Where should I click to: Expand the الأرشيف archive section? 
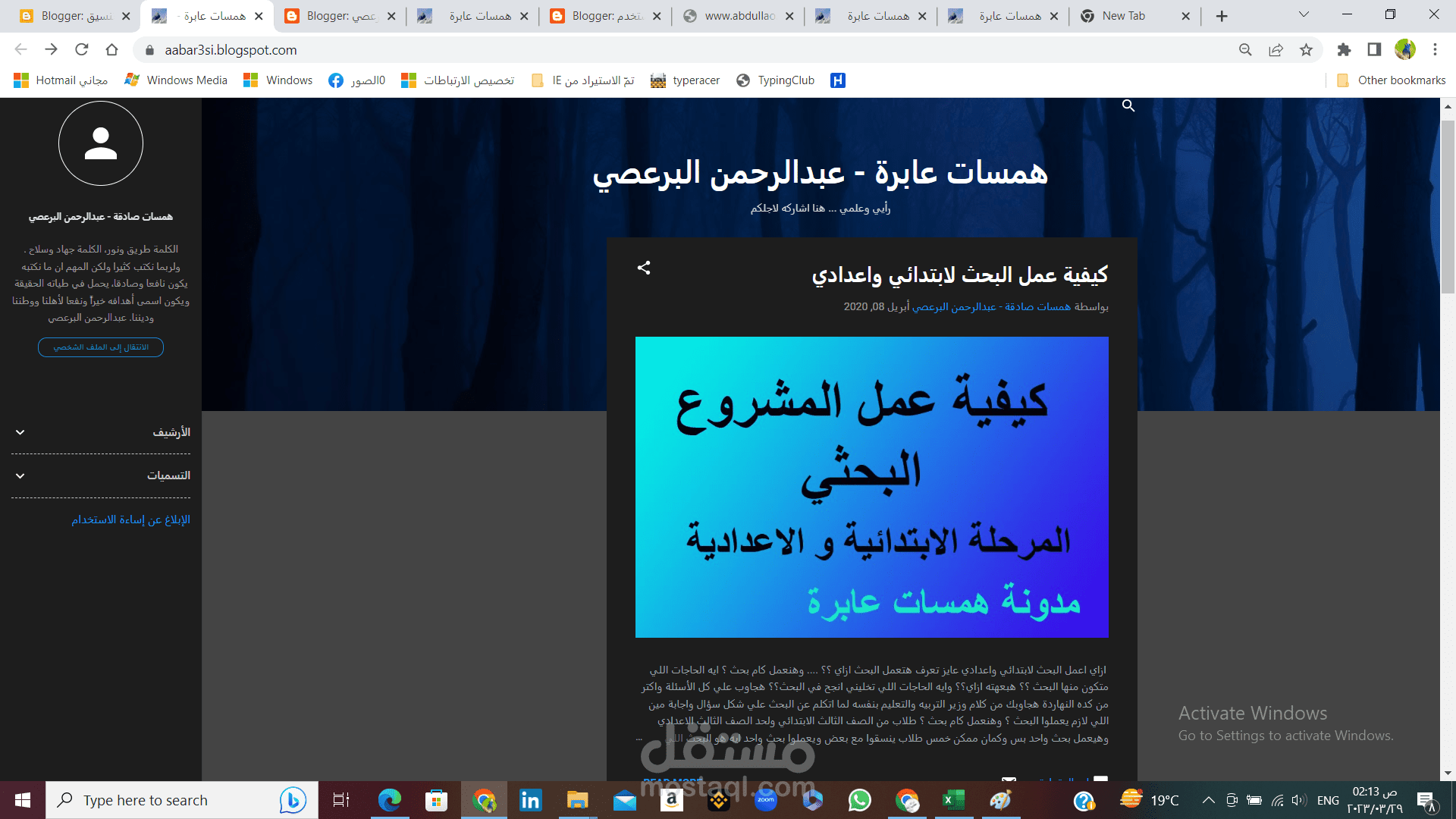click(101, 432)
